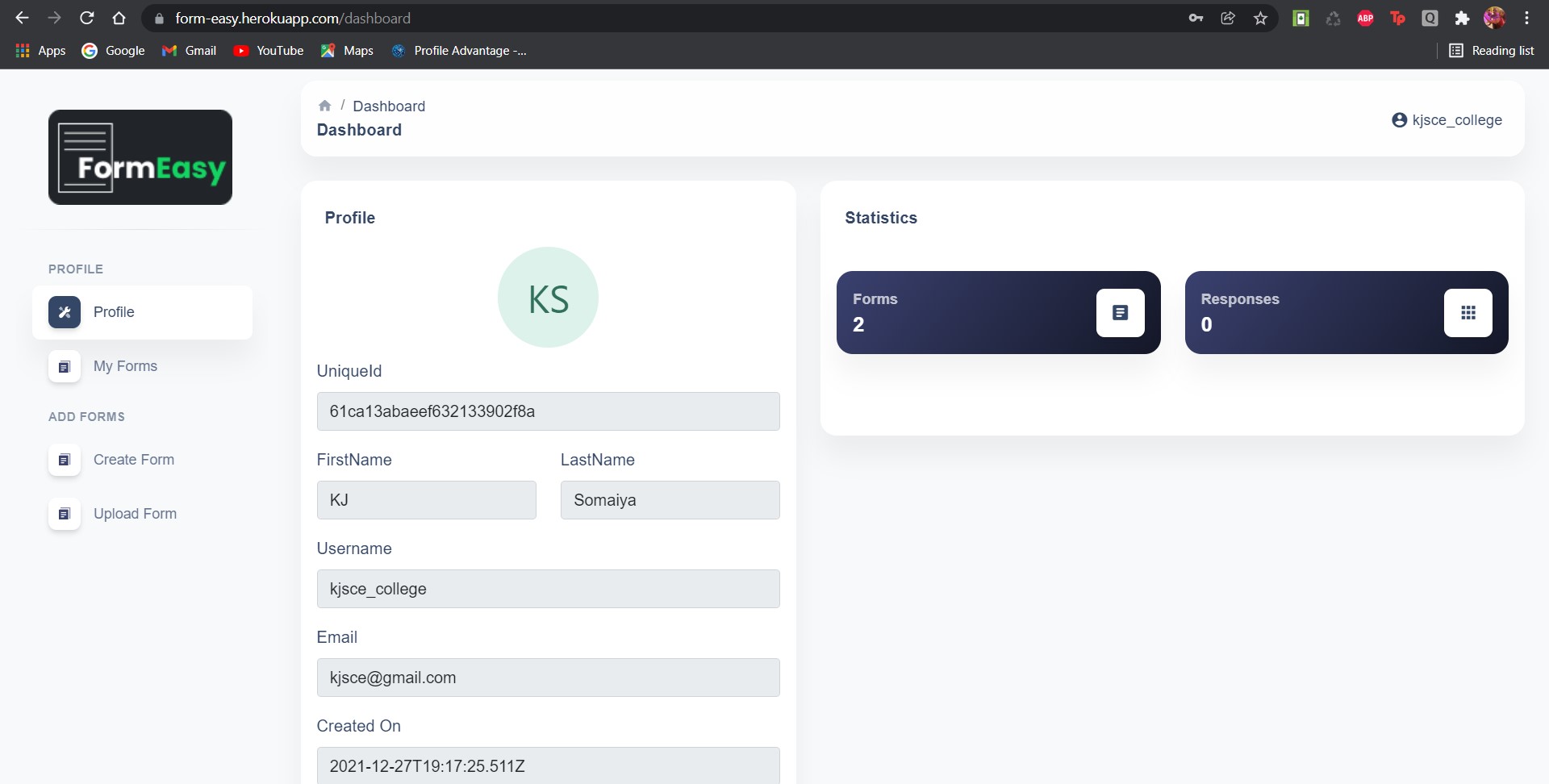This screenshot has height=784, width=1549.
Task: Click the grid icon on the Responses card
Action: 1468,312
